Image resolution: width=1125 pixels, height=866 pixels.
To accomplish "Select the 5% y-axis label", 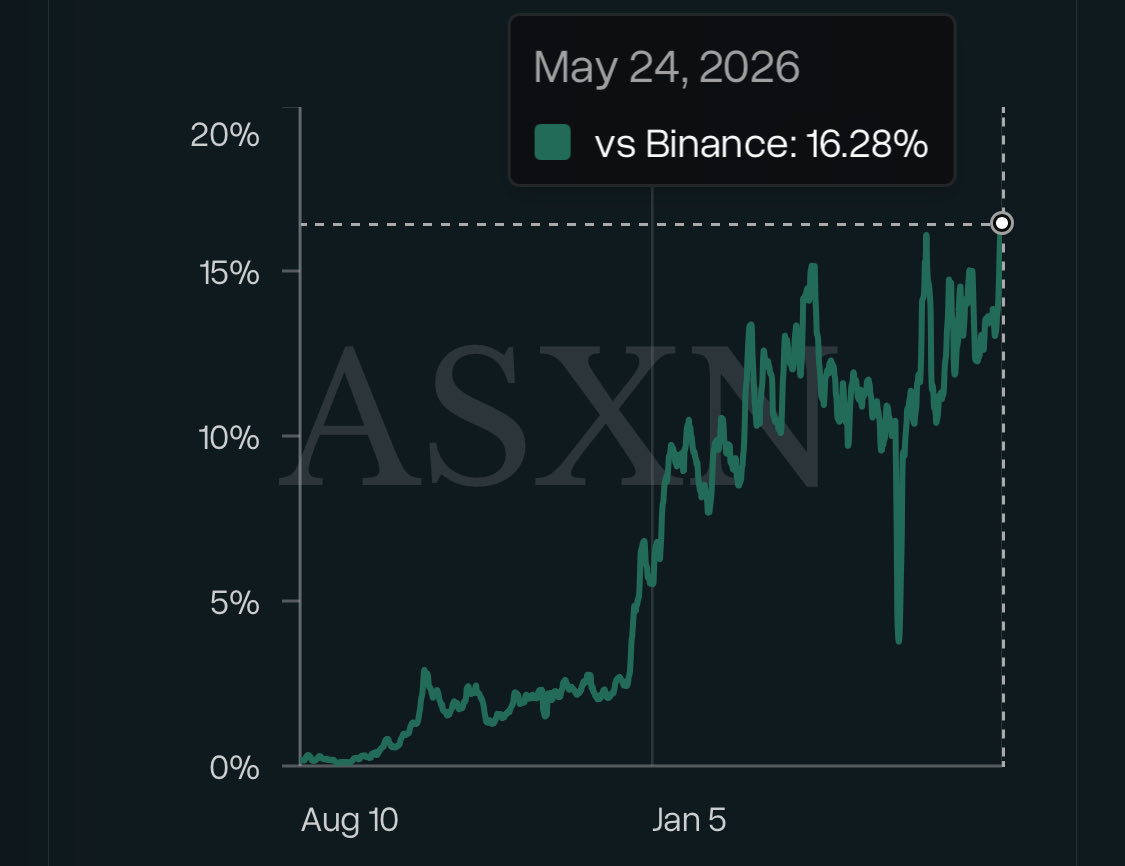I will tap(235, 603).
